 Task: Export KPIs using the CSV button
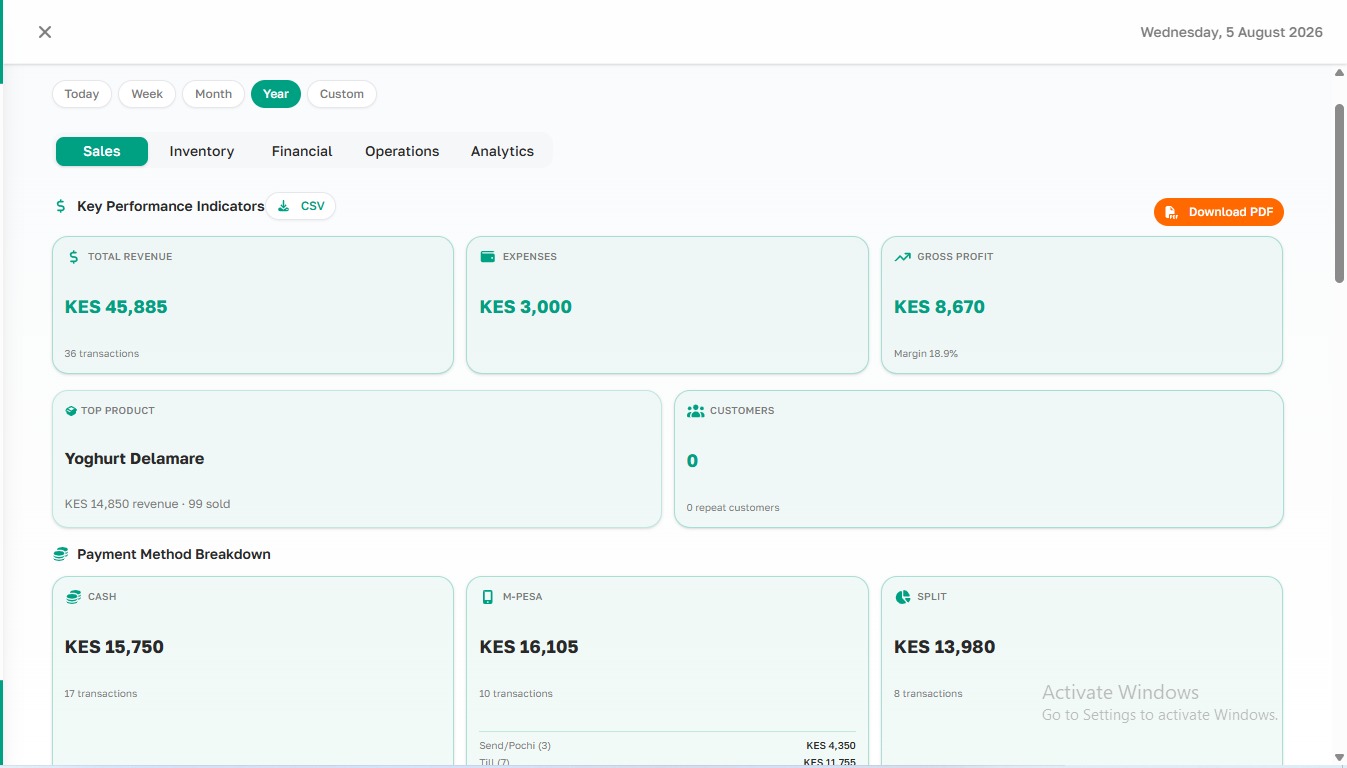tap(301, 206)
